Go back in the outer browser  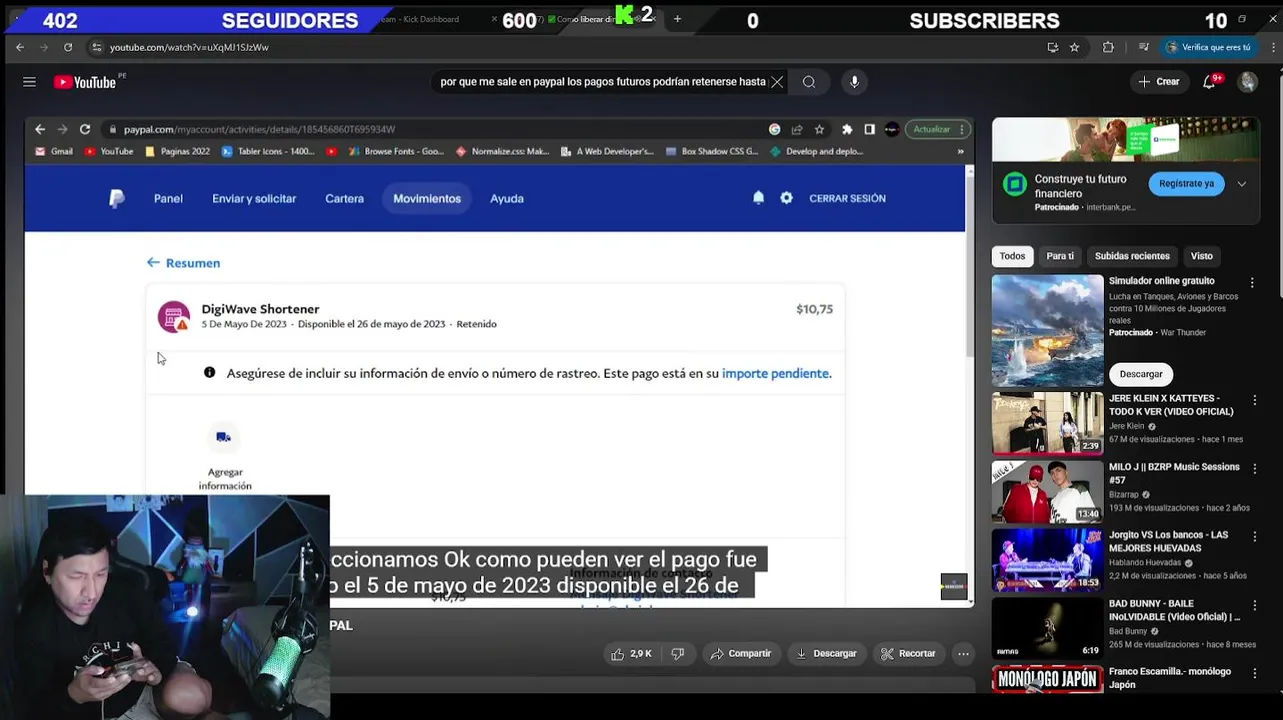(20, 47)
